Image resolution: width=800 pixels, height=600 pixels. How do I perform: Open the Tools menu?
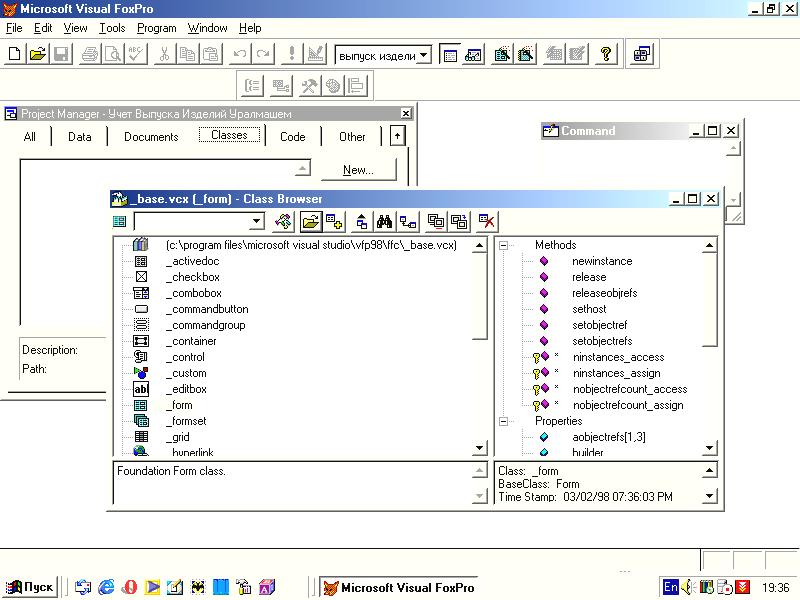click(112, 28)
